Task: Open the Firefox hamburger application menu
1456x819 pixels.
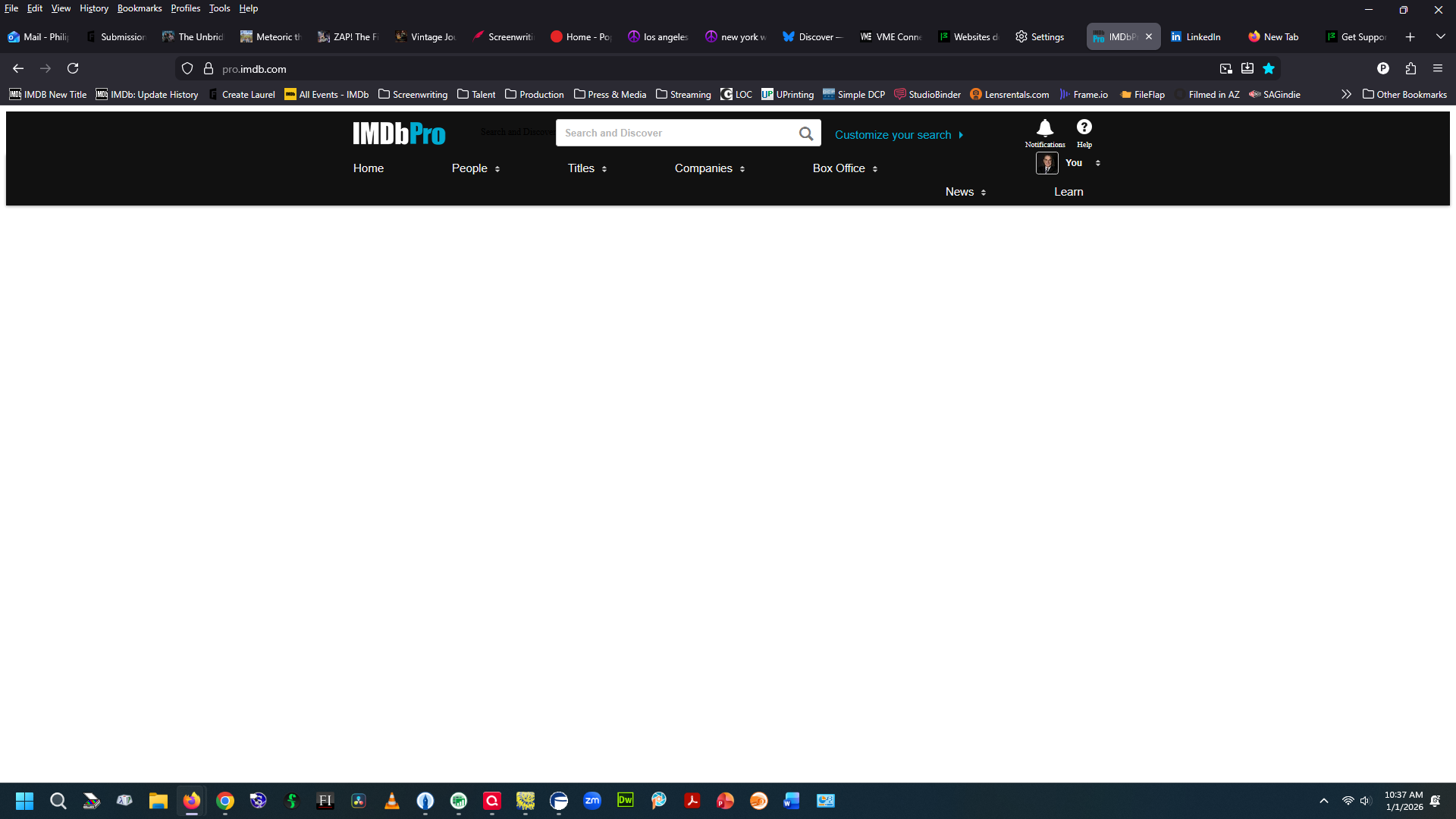Action: point(1438,69)
